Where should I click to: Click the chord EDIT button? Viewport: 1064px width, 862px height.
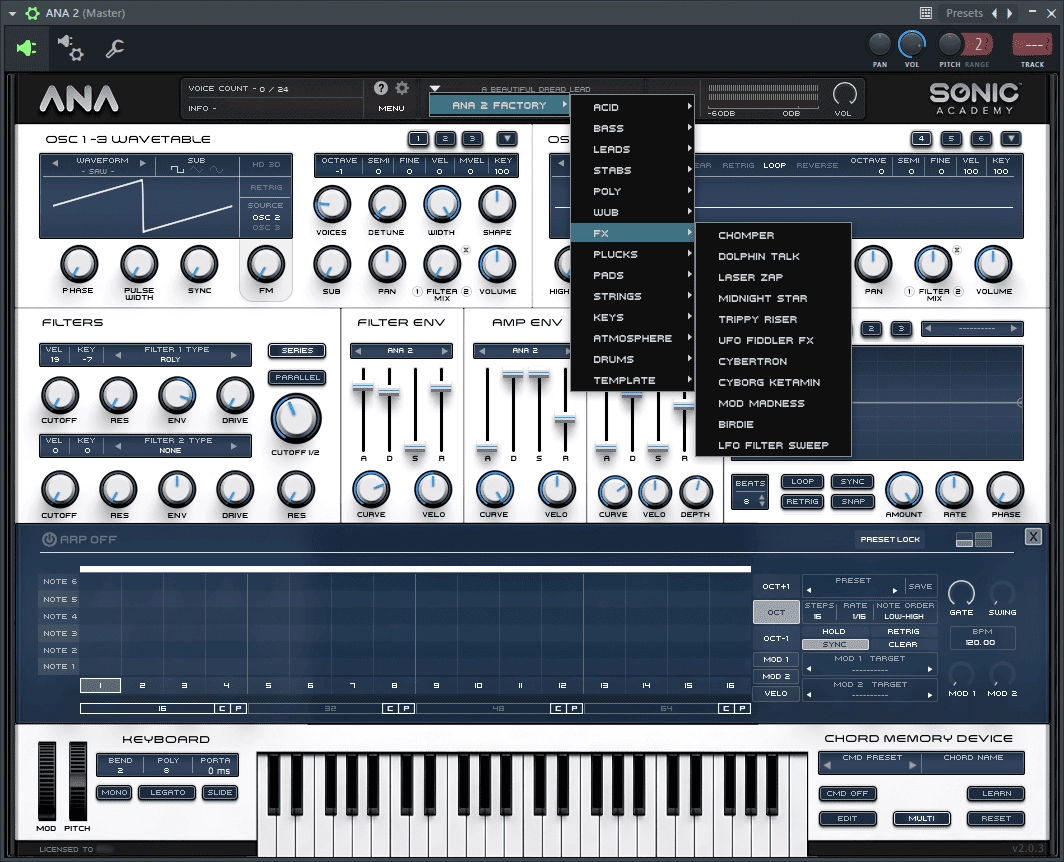pos(847,818)
